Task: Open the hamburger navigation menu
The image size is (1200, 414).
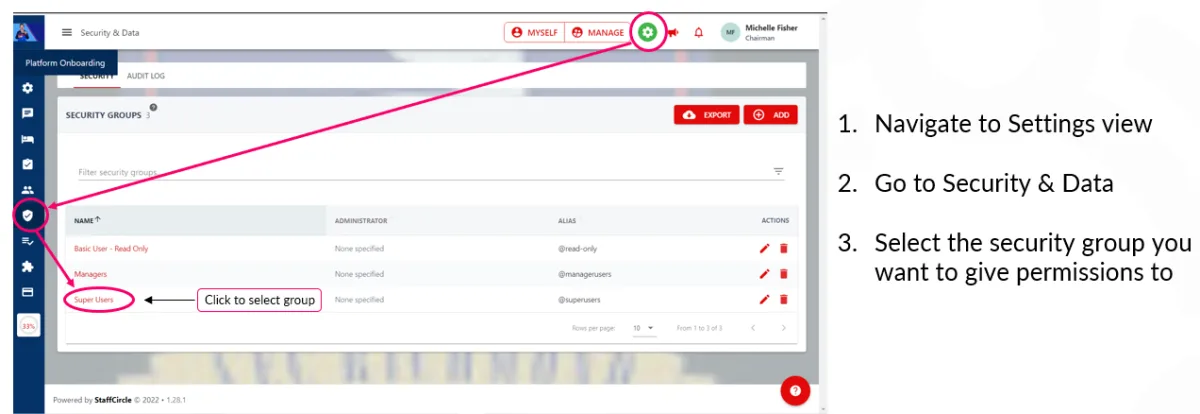Action: click(67, 32)
